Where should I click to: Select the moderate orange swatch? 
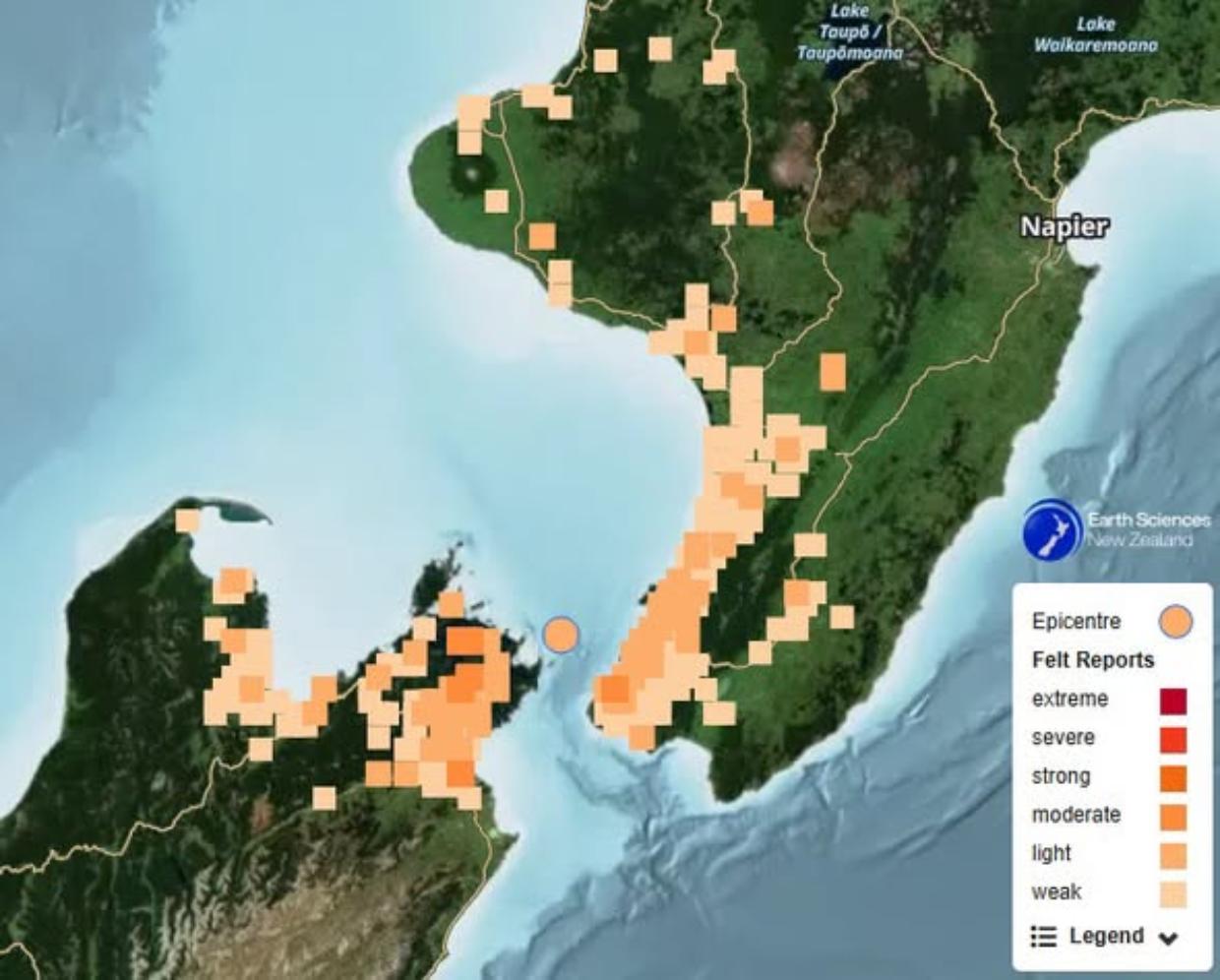(x=1173, y=817)
